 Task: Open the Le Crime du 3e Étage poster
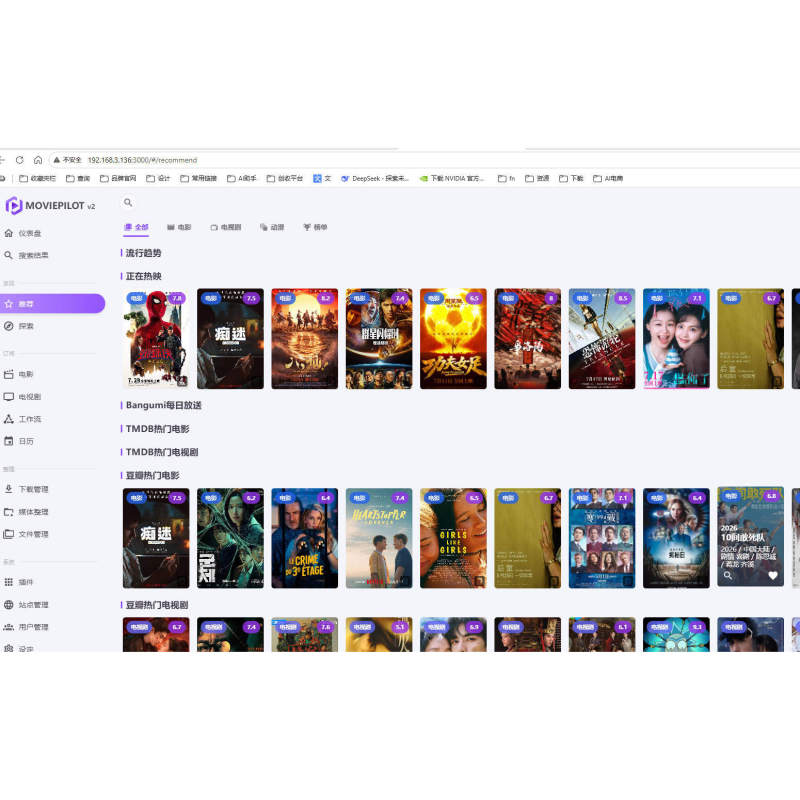[305, 538]
